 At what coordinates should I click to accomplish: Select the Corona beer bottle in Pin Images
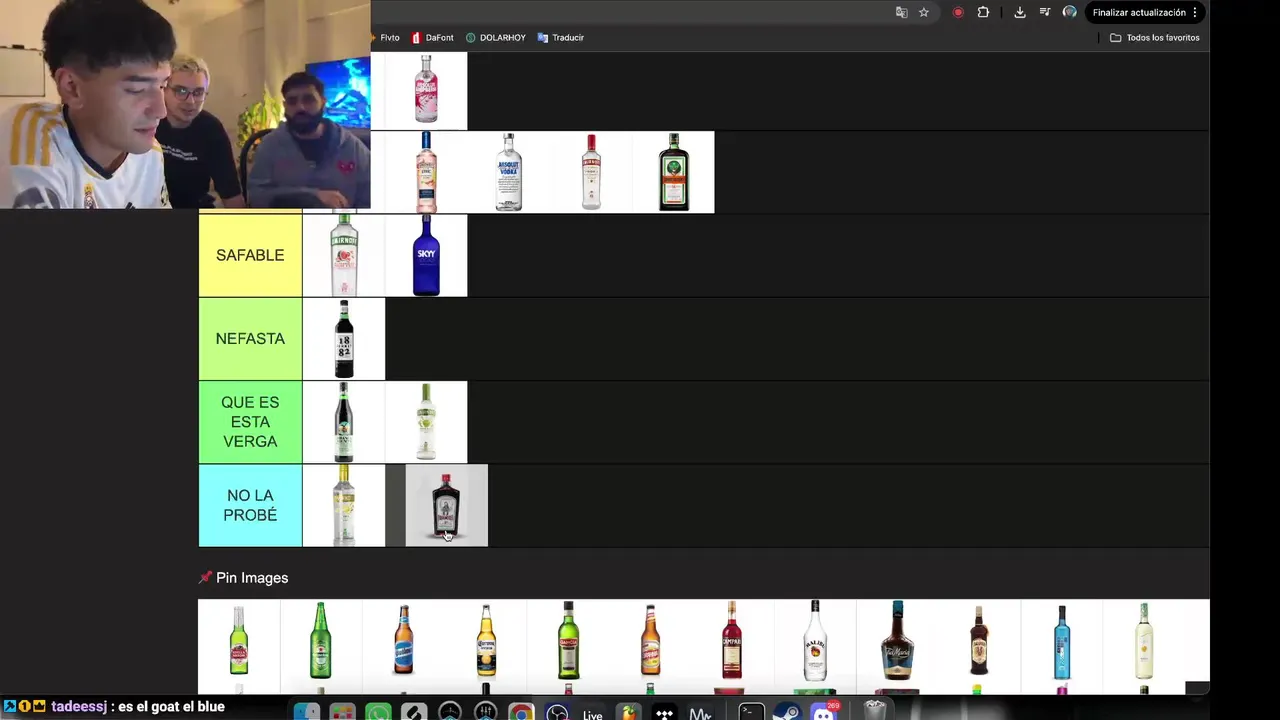(486, 640)
